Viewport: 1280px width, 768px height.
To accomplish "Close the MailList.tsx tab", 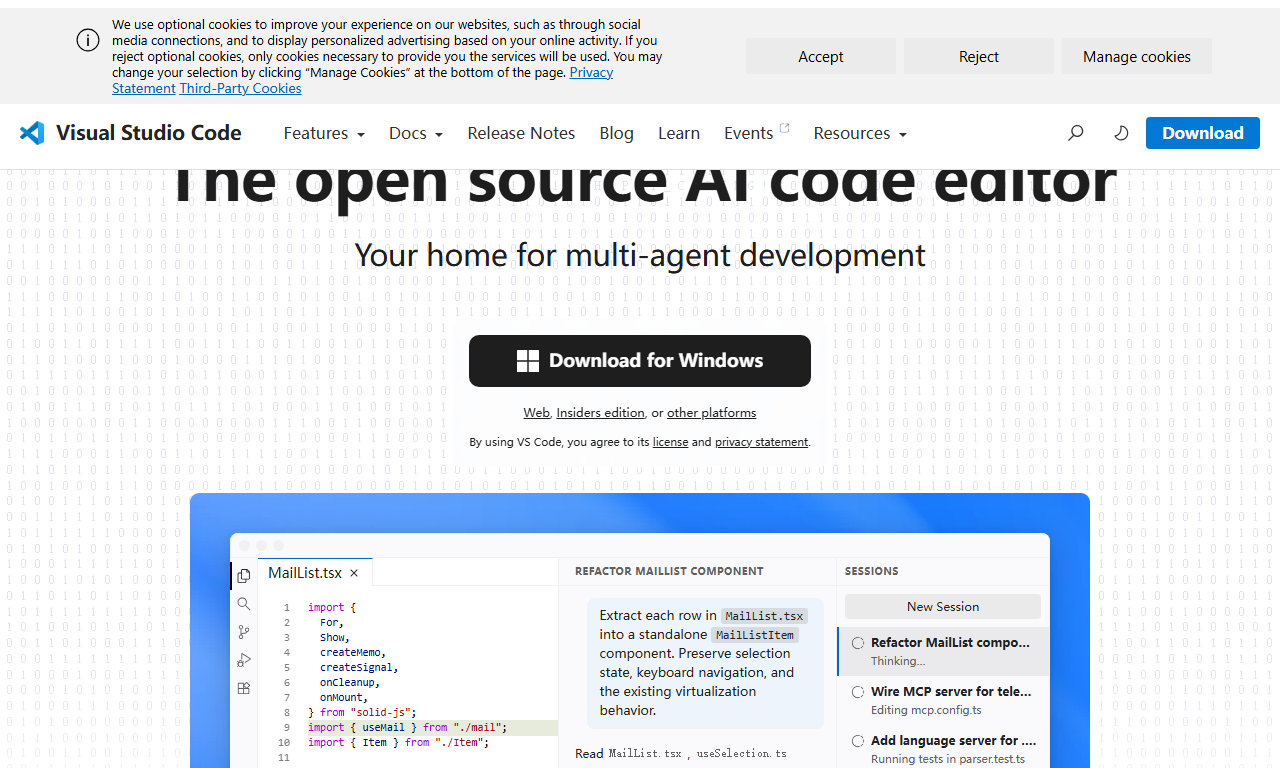I will point(354,573).
